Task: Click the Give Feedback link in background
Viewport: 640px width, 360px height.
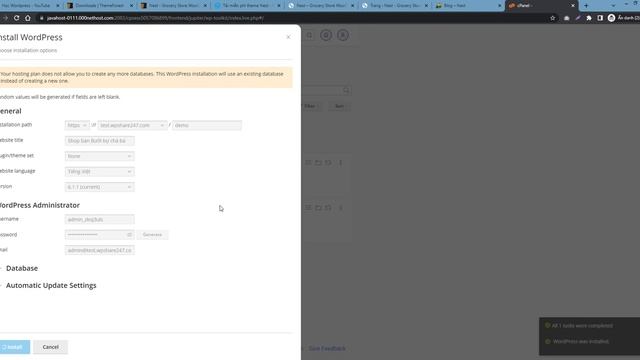Action: click(327, 348)
